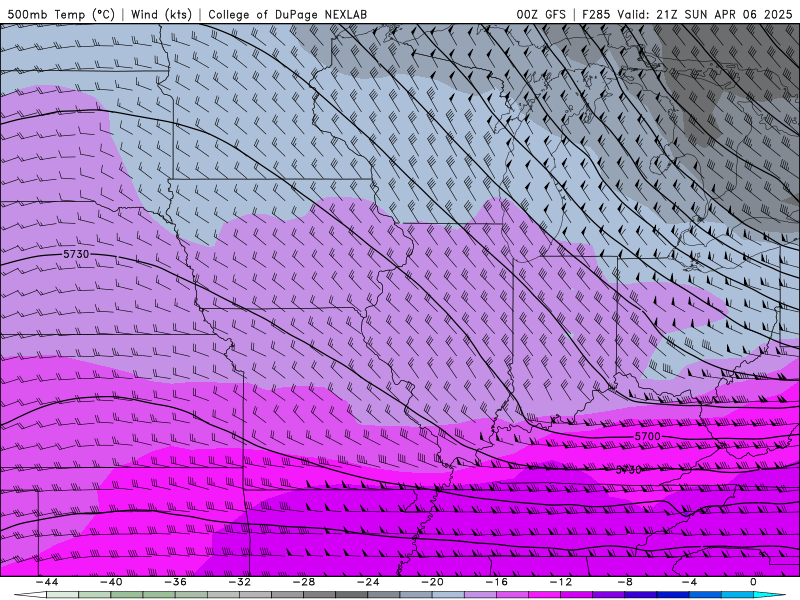Click the 5730 label just below the 5700 label
This screenshot has width=800, height=600.
[x=629, y=470]
